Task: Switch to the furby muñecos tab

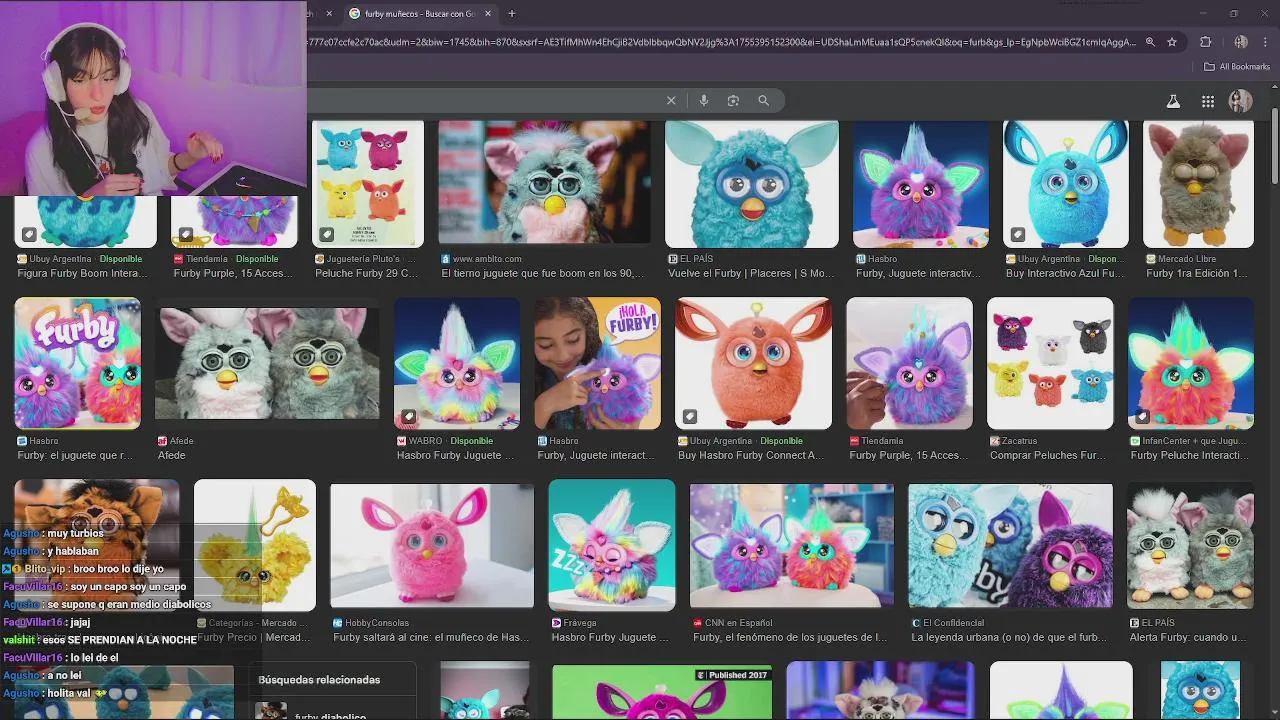Action: click(420, 14)
